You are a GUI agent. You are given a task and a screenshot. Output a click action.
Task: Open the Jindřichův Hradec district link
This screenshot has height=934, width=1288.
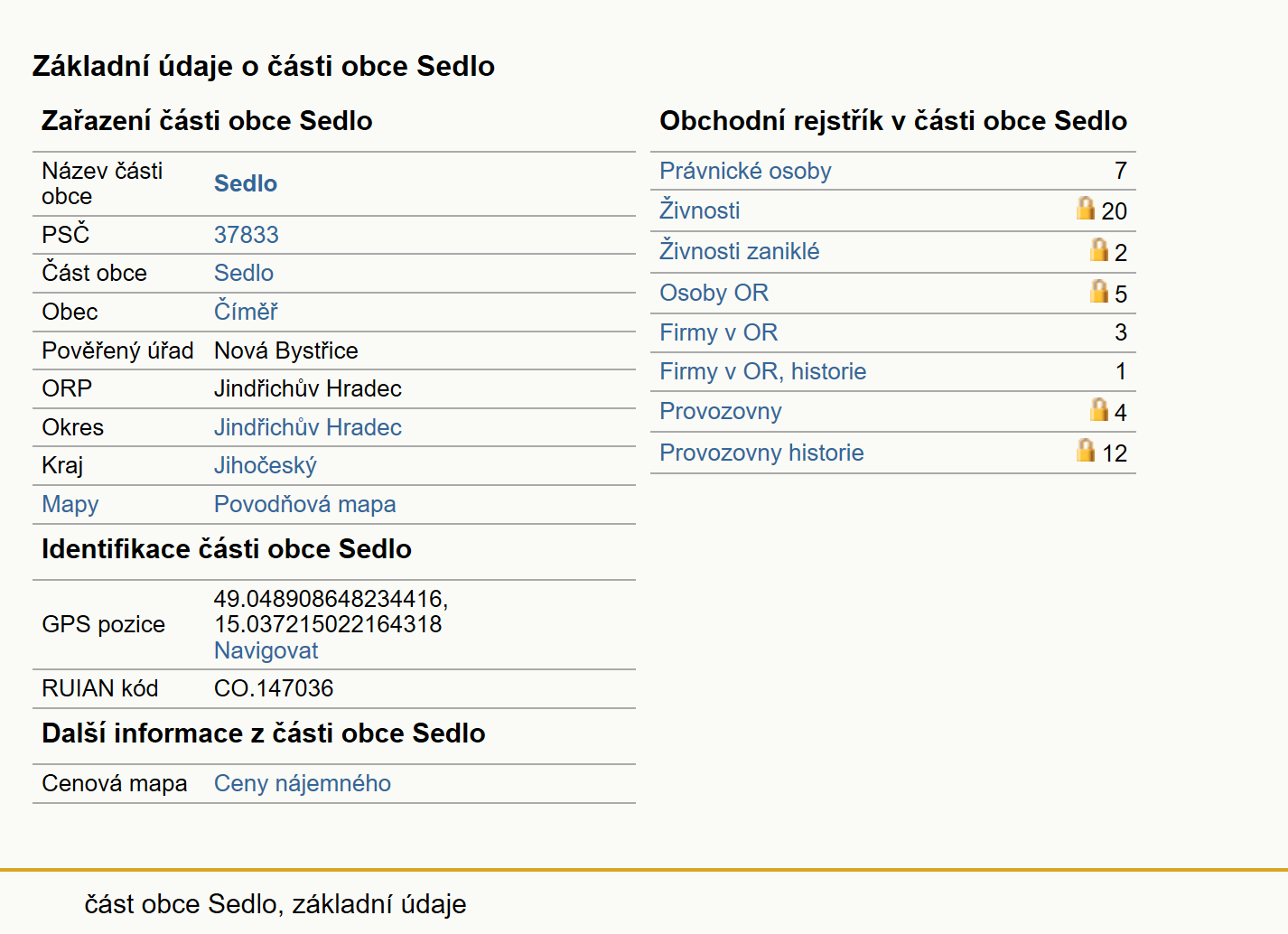[x=307, y=427]
